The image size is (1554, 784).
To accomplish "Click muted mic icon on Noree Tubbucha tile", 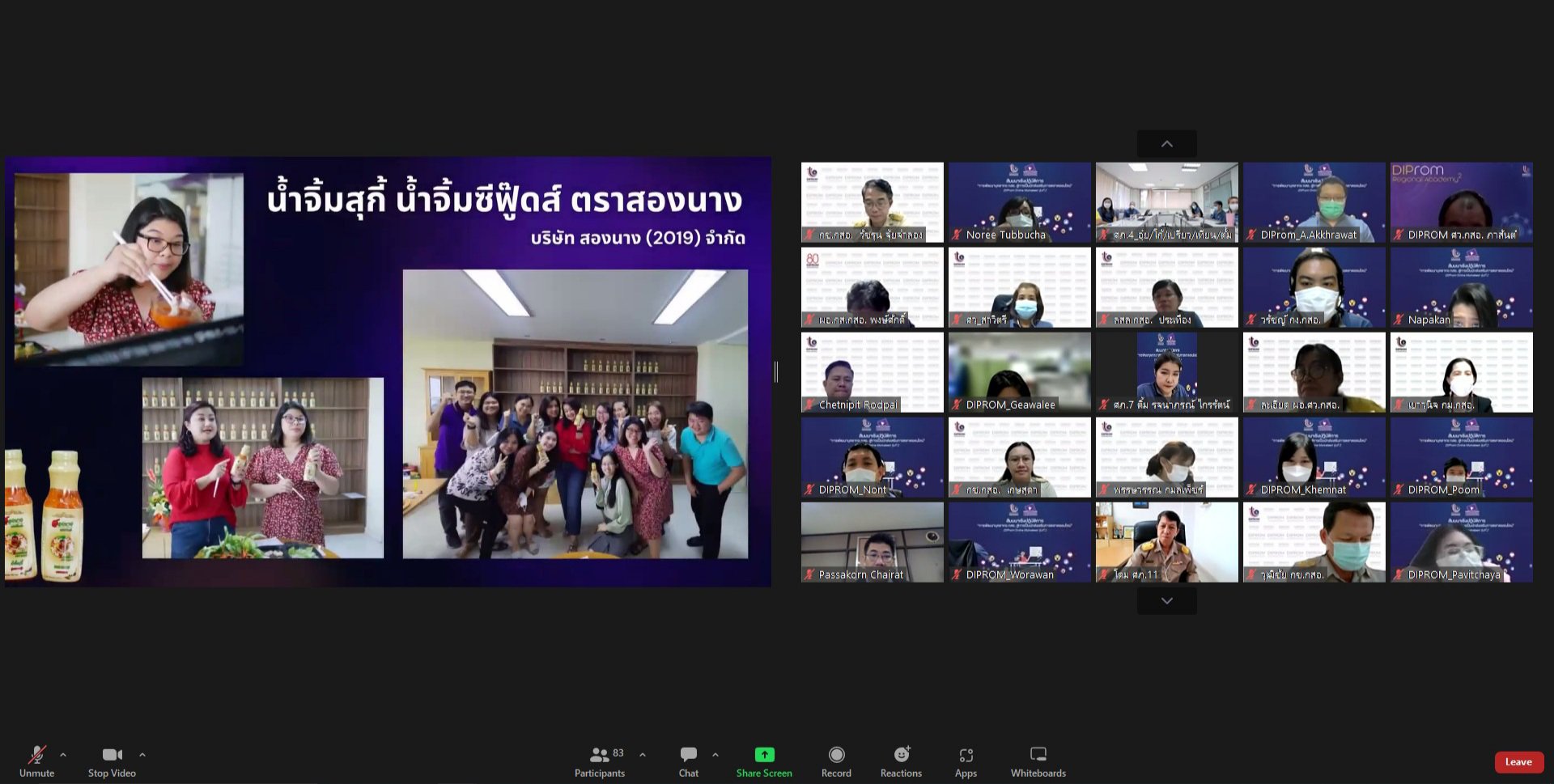I will (957, 235).
